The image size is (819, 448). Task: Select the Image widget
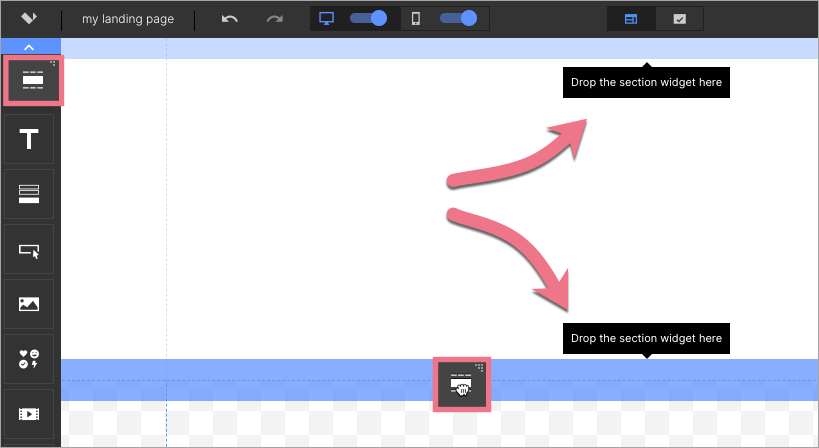(x=30, y=304)
